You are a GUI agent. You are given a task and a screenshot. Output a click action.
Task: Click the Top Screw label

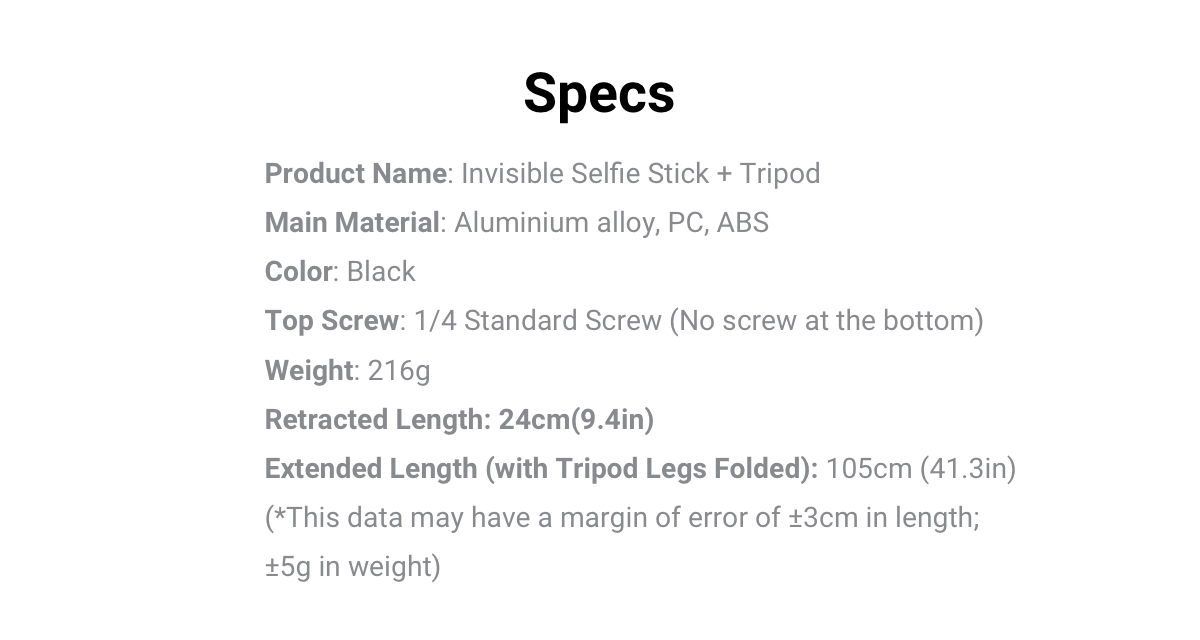pyautogui.click(x=331, y=321)
